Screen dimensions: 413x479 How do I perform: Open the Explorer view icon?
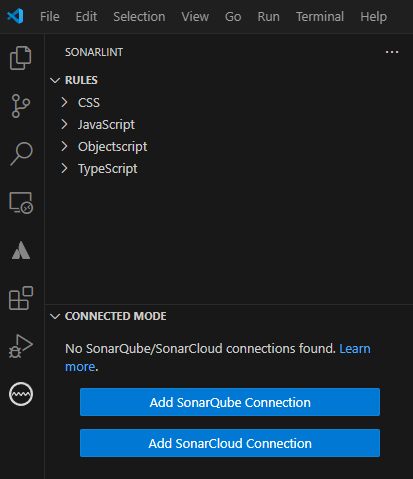(x=21, y=58)
